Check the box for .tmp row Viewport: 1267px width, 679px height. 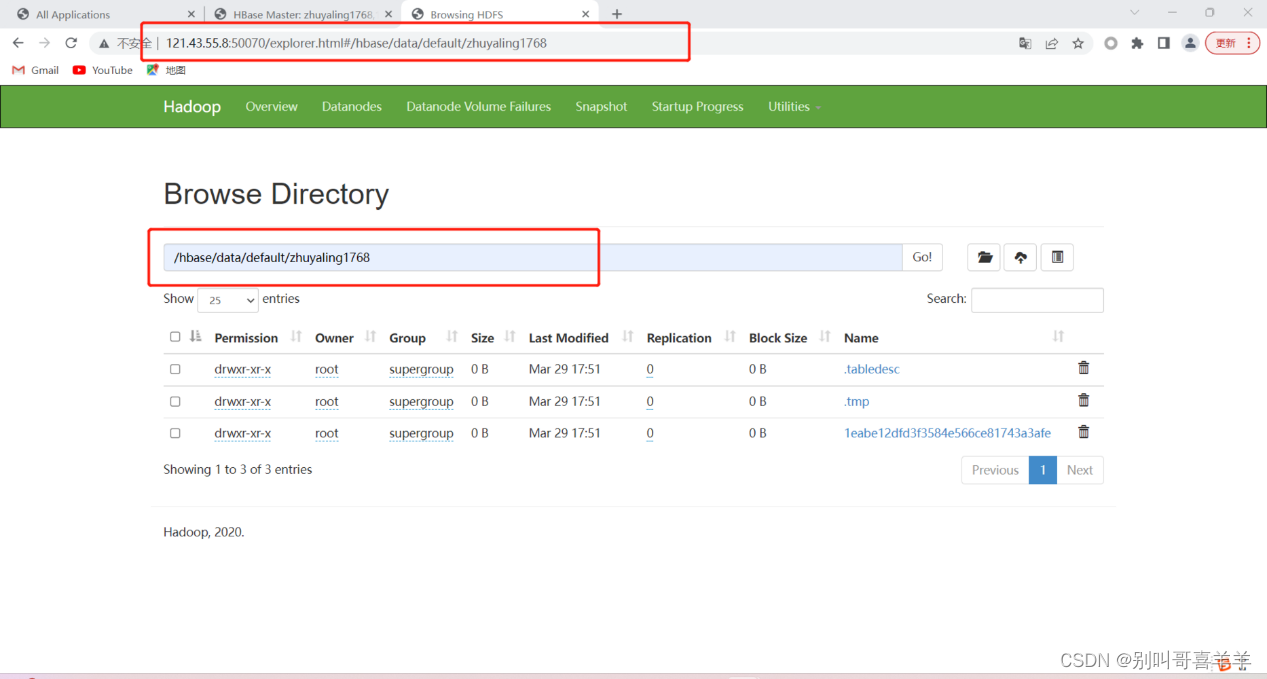click(x=175, y=401)
